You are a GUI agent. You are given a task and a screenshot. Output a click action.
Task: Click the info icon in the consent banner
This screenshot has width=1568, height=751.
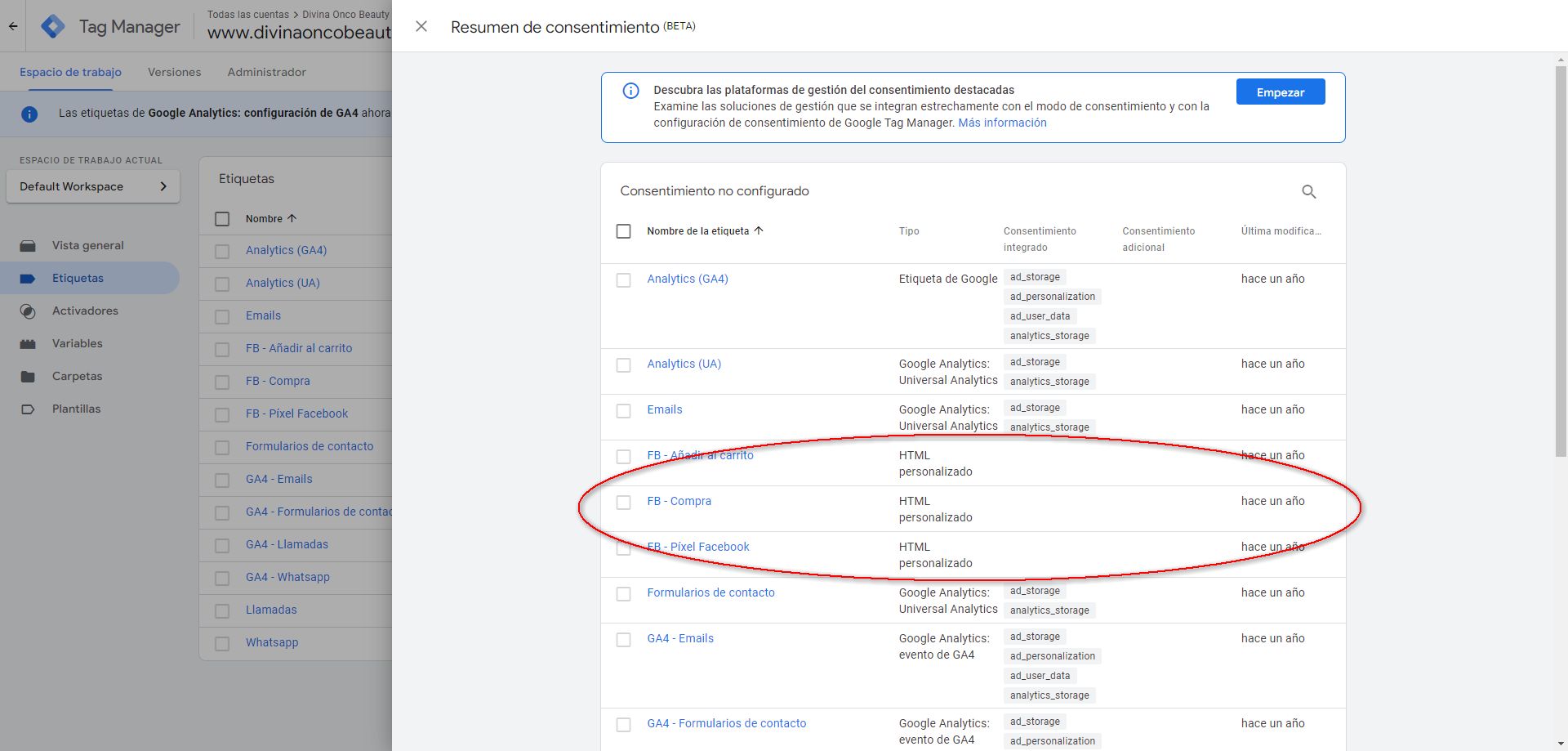(x=630, y=91)
